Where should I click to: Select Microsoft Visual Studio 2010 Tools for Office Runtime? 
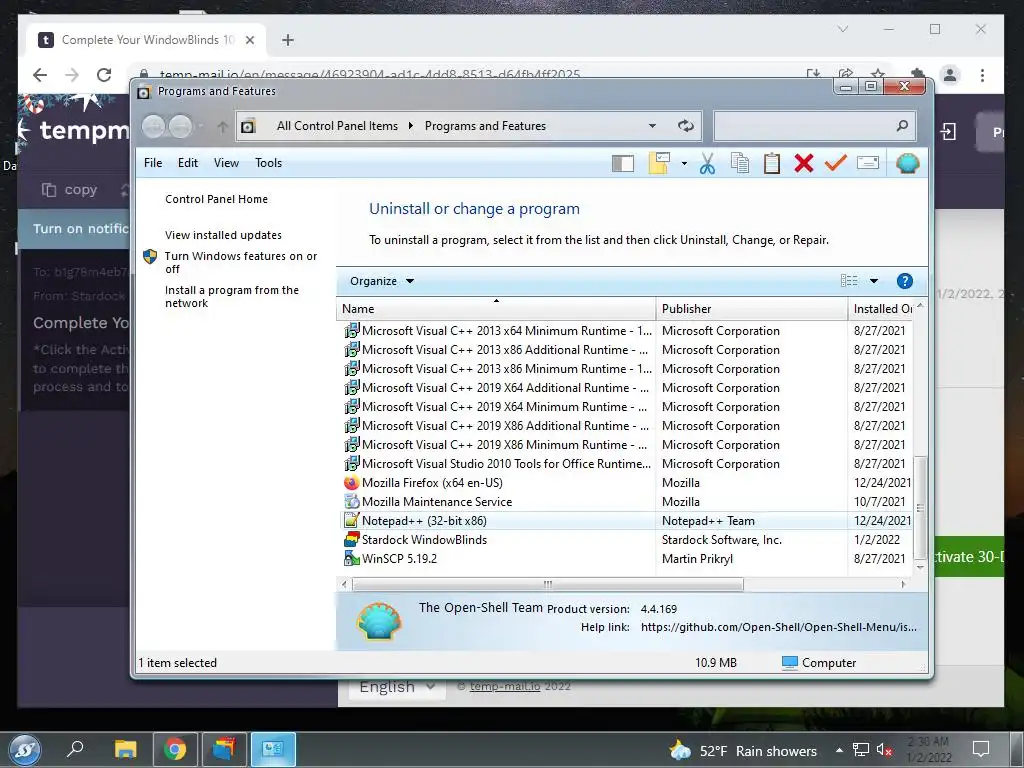pos(626,464)
